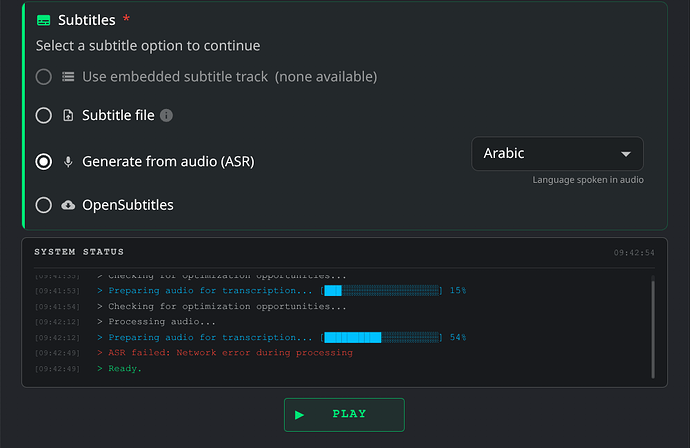Viewport: 690px width, 448px height.
Task: Select the embedded subtitle track radio button
Action: (44, 77)
